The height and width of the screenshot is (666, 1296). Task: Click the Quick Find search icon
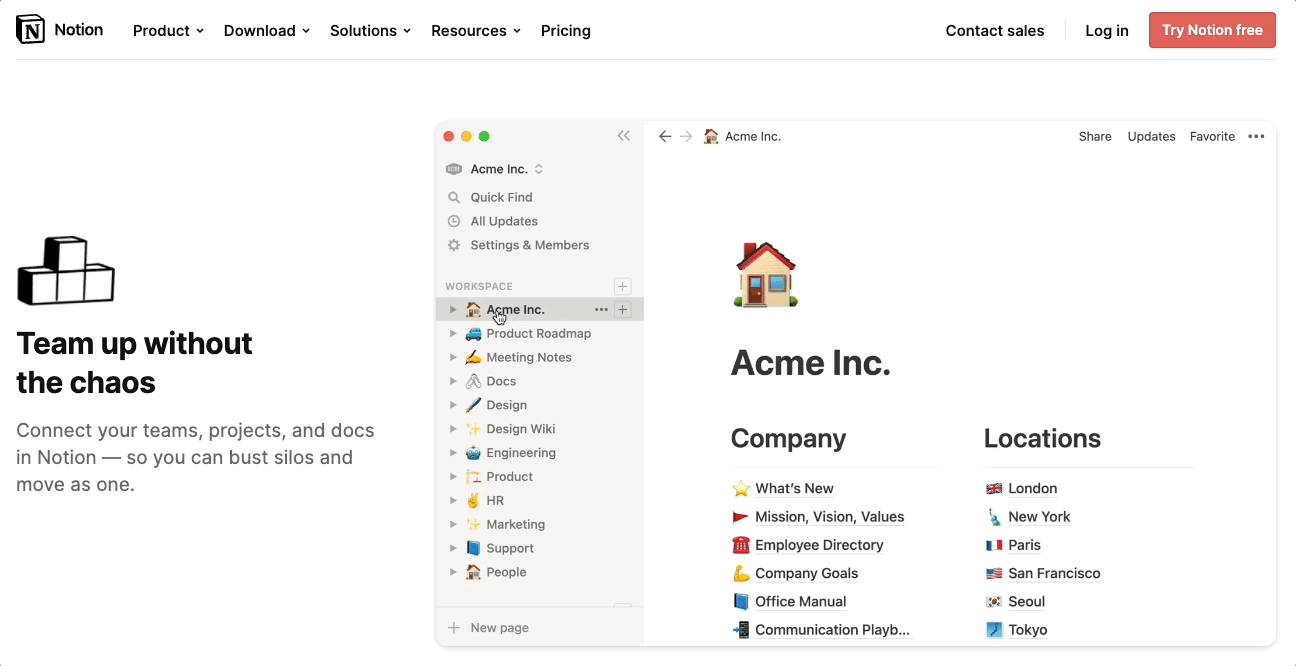coord(454,197)
